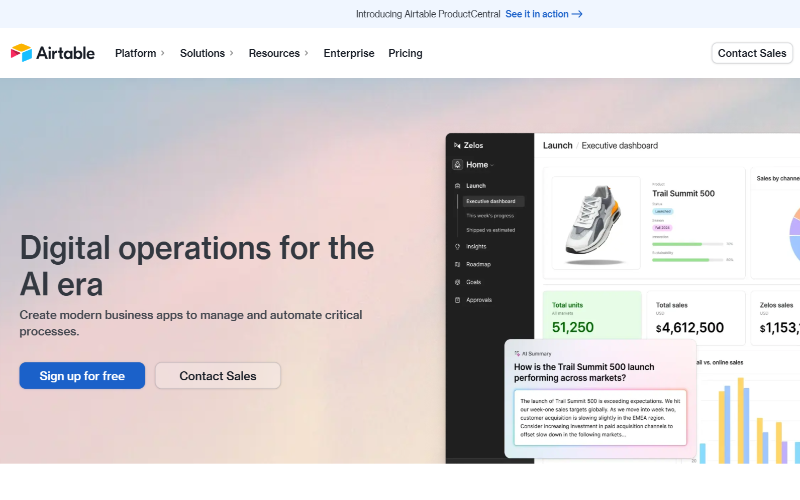Viewport: 800px width, 500px height.
Task: Click the Total sales label
Action: pos(671,305)
